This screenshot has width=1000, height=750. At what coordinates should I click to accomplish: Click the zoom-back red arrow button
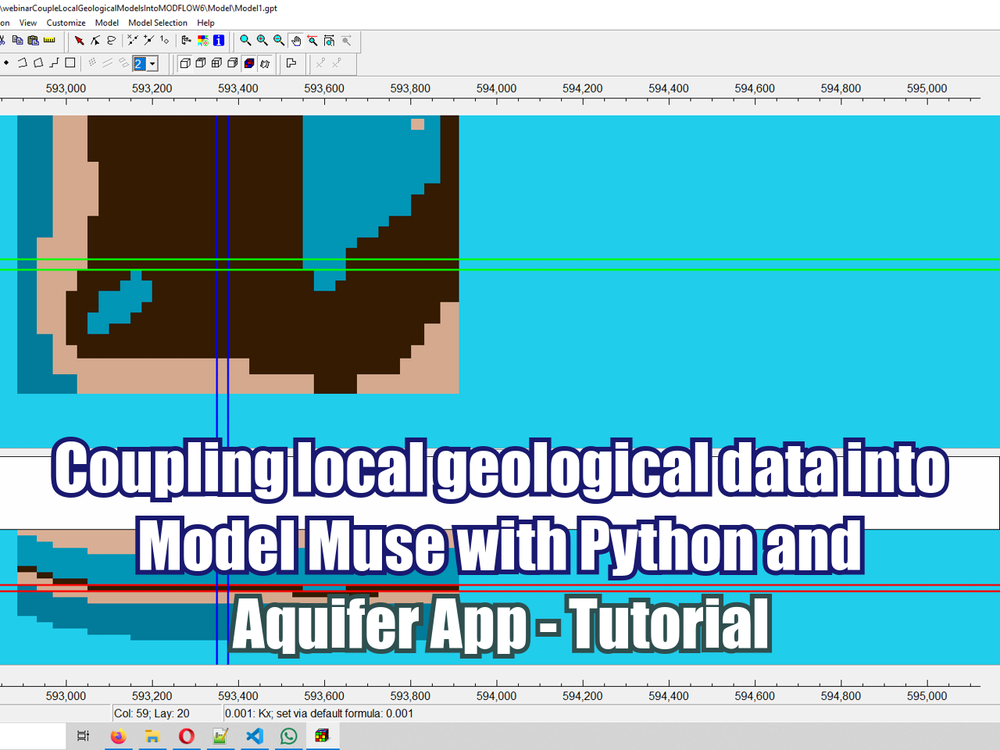[x=312, y=40]
